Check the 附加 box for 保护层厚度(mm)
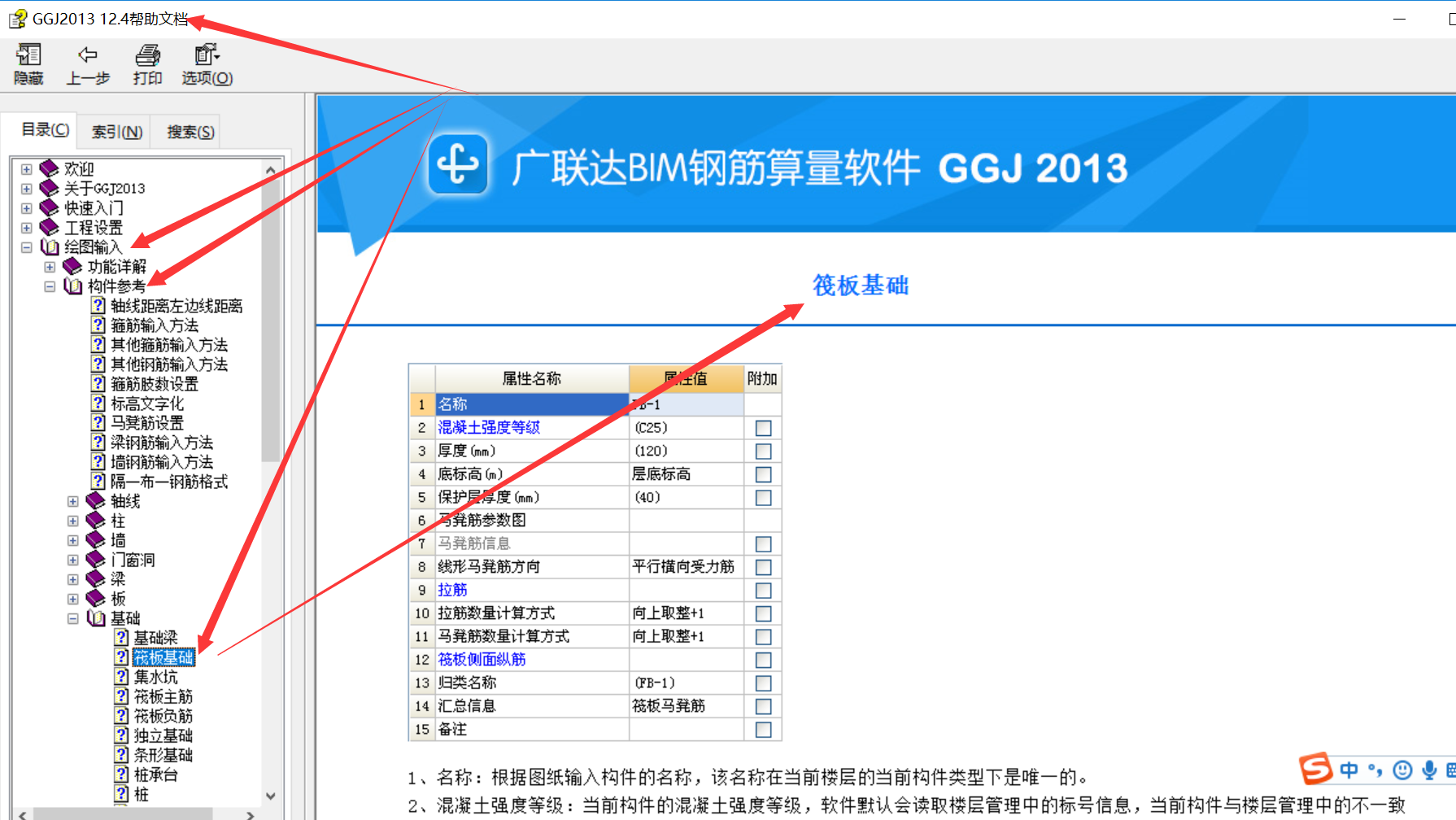This screenshot has width=1456, height=820. point(763,497)
